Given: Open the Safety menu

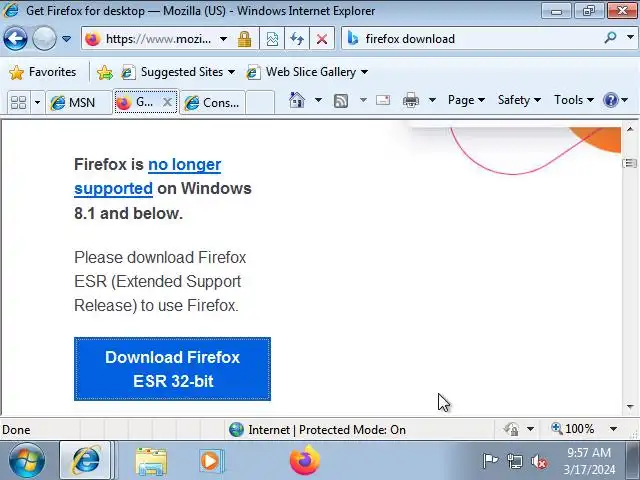Looking at the screenshot, I should tap(519, 100).
